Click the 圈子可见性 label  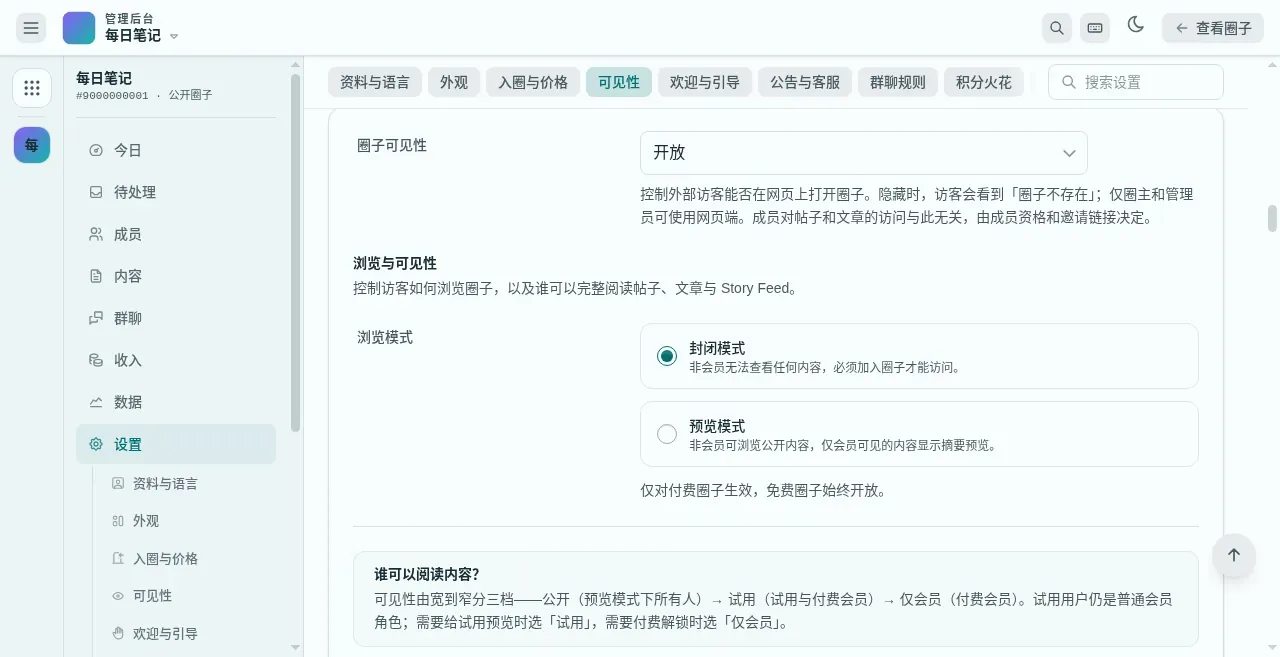click(392, 145)
